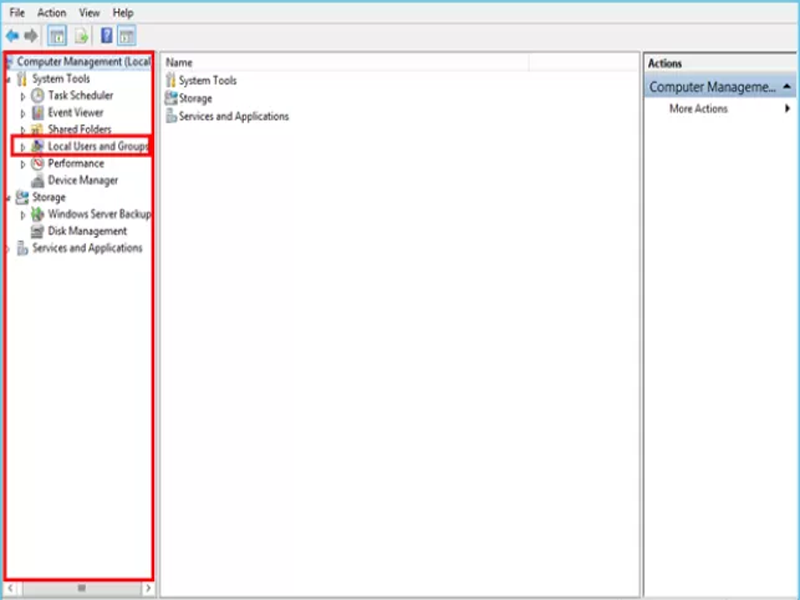The height and width of the screenshot is (600, 800).
Task: Open More Actions in the Actions pane
Action: [719, 109]
